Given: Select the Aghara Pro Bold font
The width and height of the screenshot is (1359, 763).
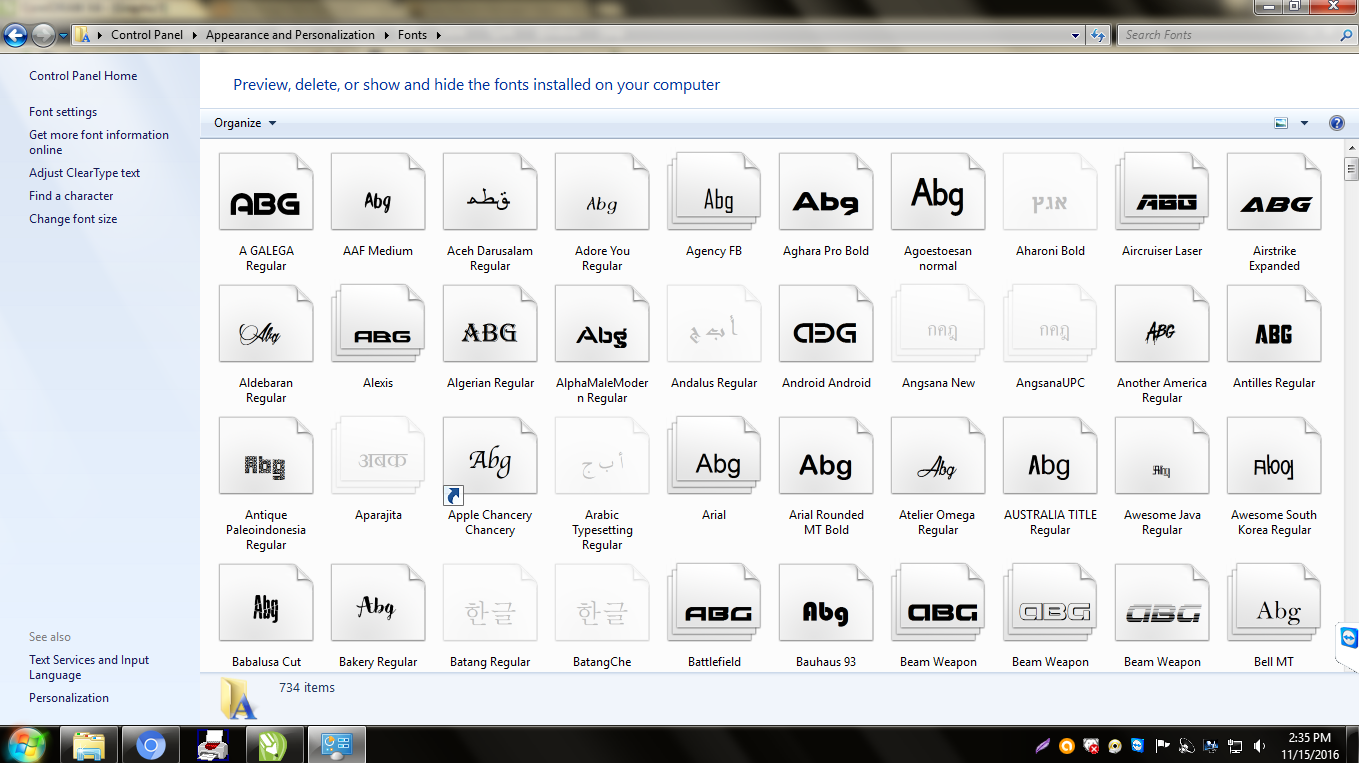Looking at the screenshot, I should [826, 192].
